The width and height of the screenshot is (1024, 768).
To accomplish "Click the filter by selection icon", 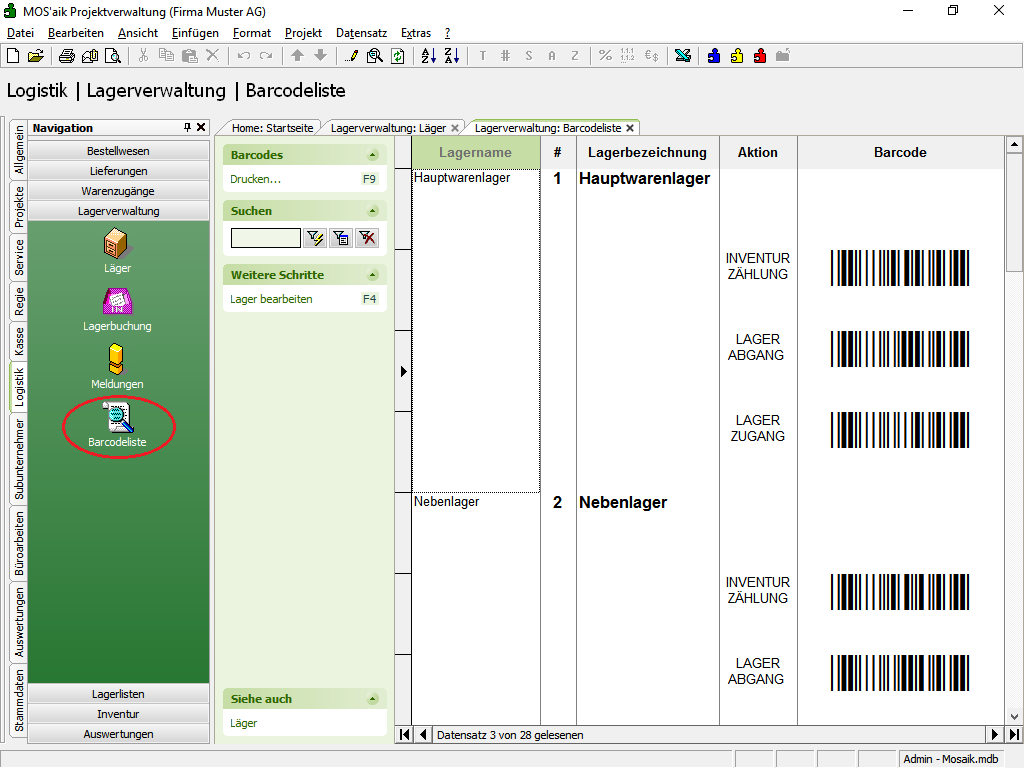I will (341, 238).
